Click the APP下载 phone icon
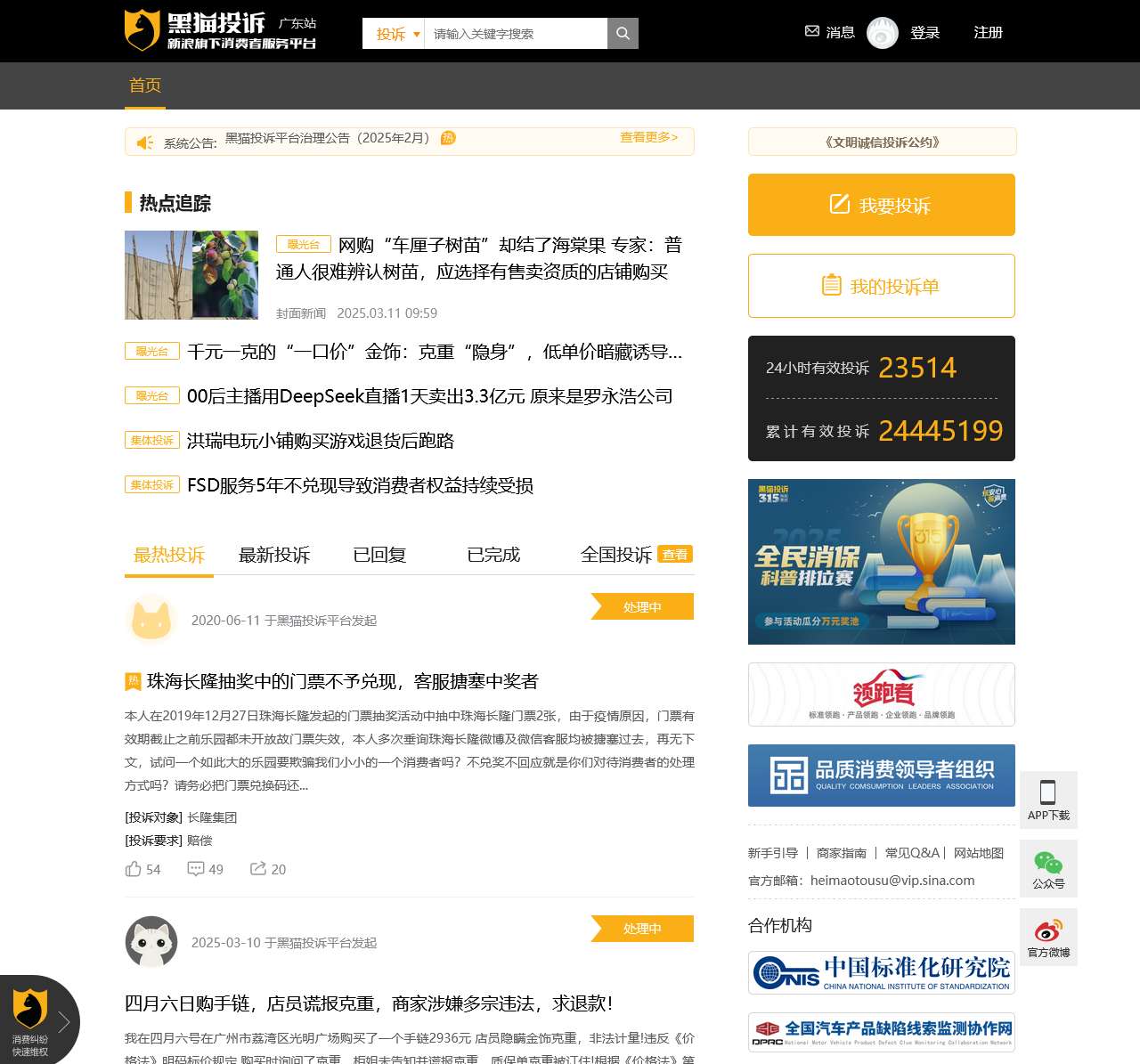Viewport: 1140px width, 1064px height. pos(1048,792)
